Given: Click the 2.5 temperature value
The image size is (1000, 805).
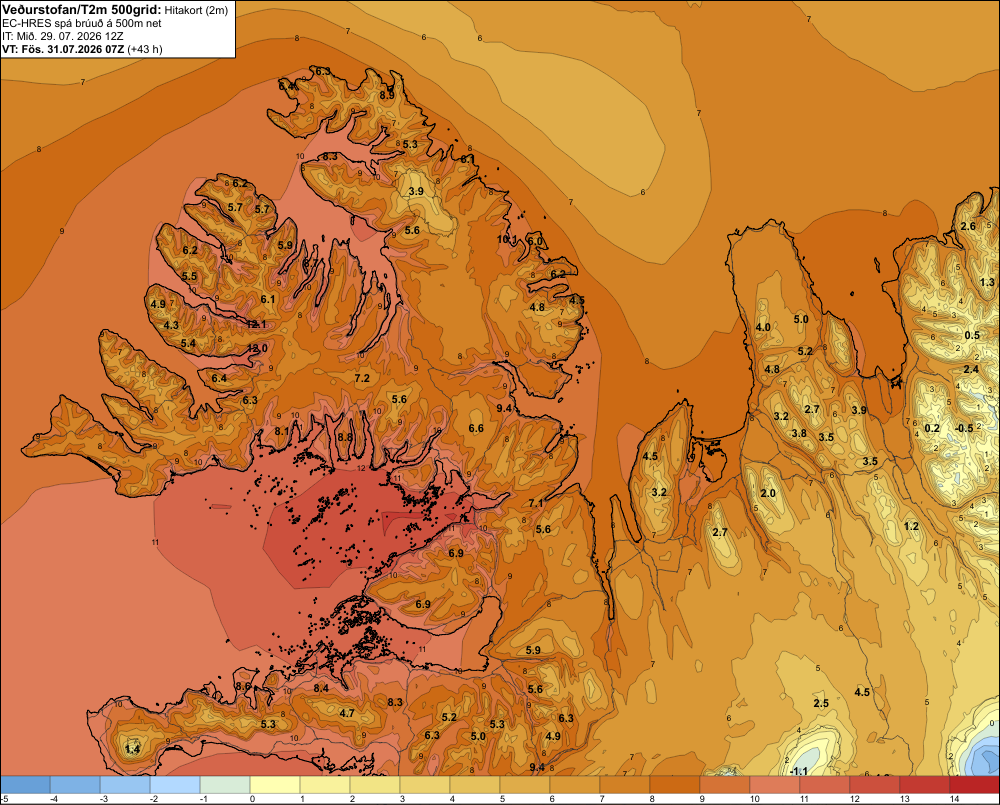Looking at the screenshot, I should 821,703.
